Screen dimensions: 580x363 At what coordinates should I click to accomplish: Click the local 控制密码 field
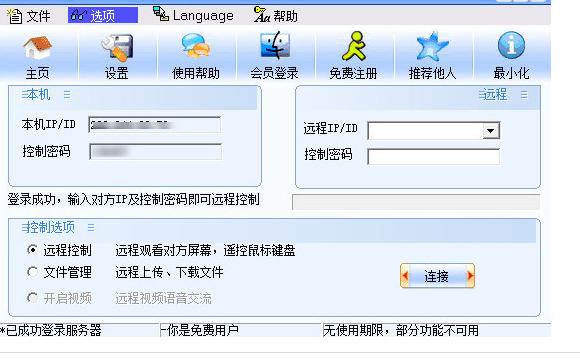click(x=155, y=152)
